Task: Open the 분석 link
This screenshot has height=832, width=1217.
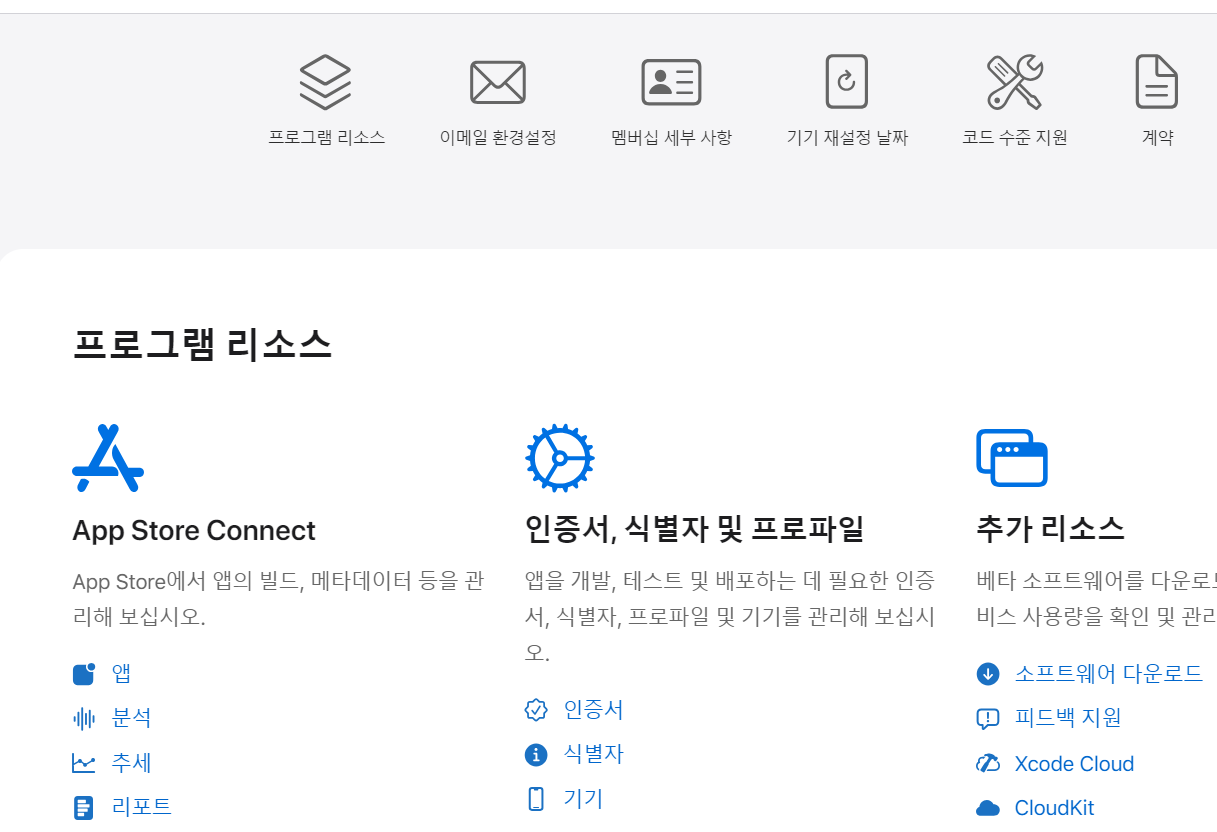Action: tap(131, 718)
